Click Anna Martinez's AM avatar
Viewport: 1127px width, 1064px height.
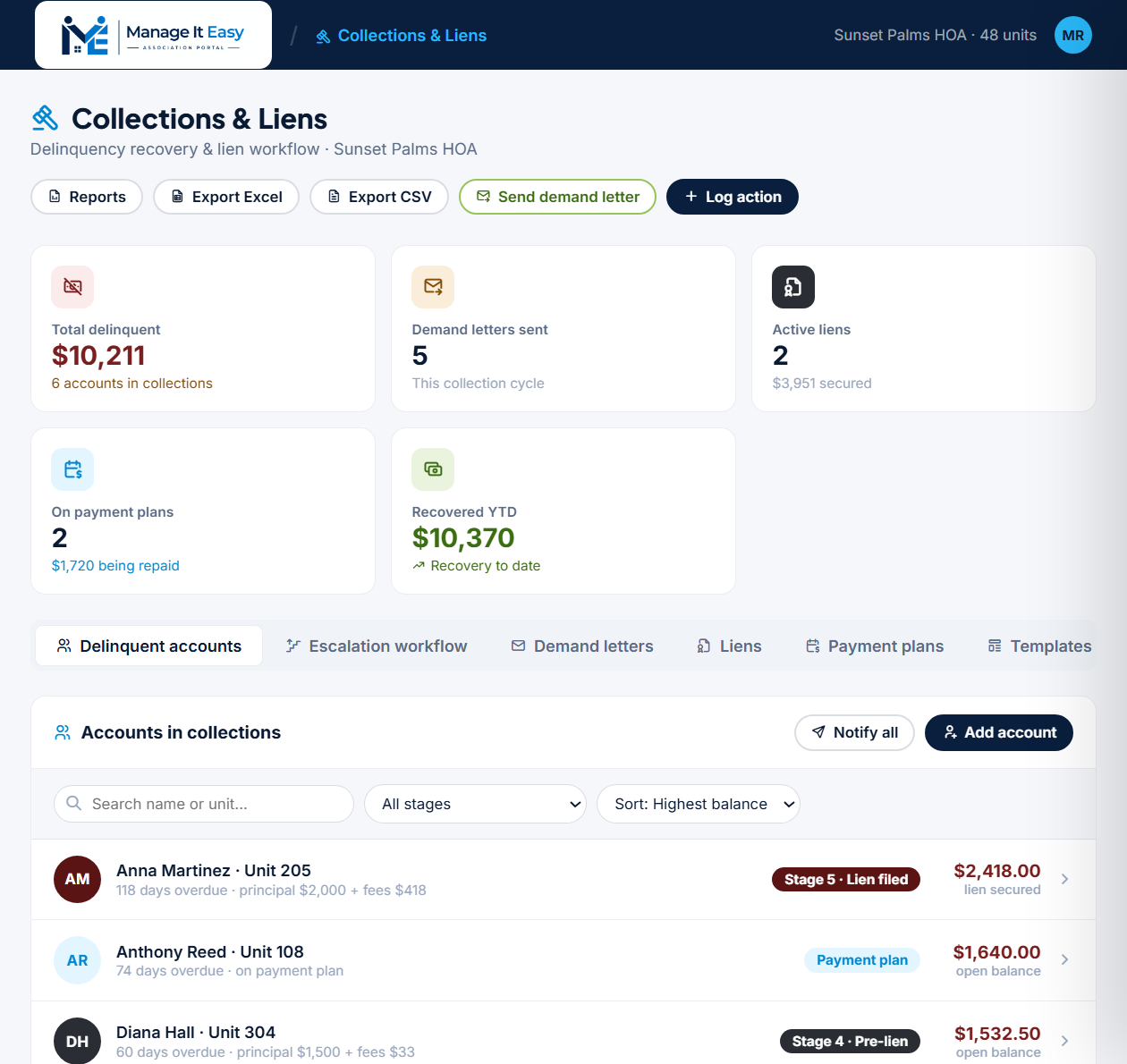point(77,879)
